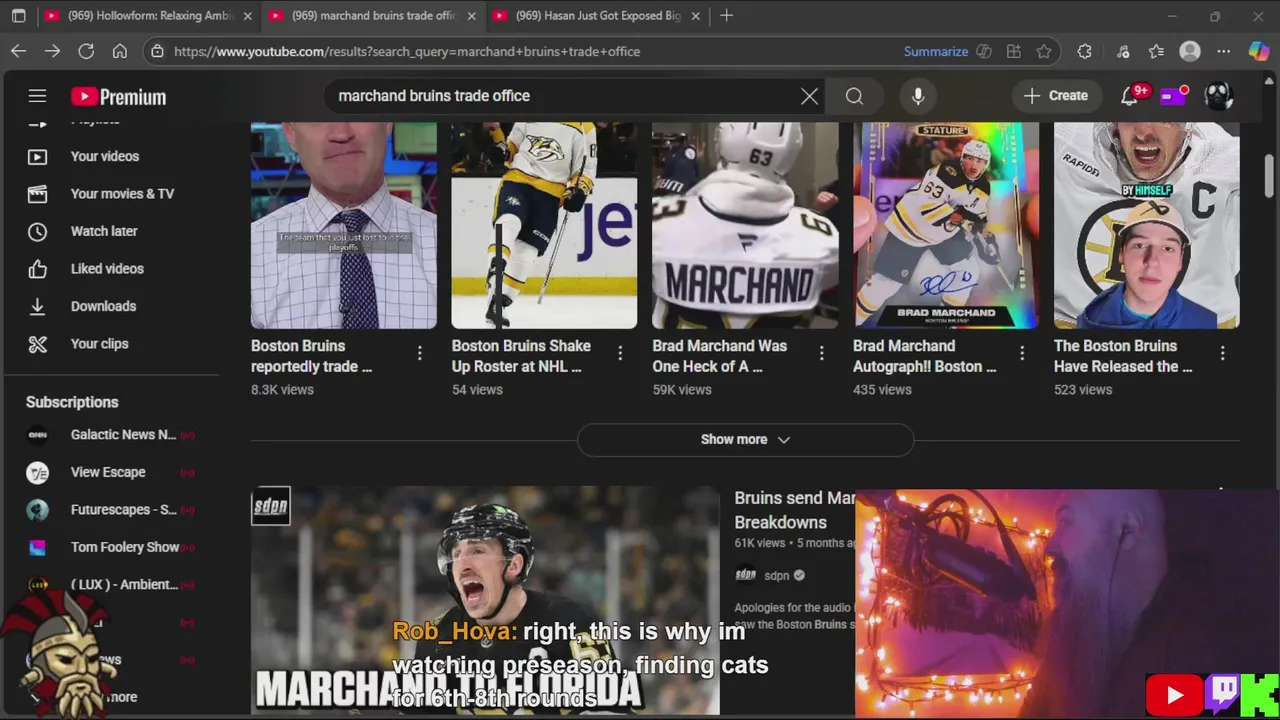Image resolution: width=1280 pixels, height=720 pixels.
Task: Open the Subscriptions section heading
Action: coord(72,402)
